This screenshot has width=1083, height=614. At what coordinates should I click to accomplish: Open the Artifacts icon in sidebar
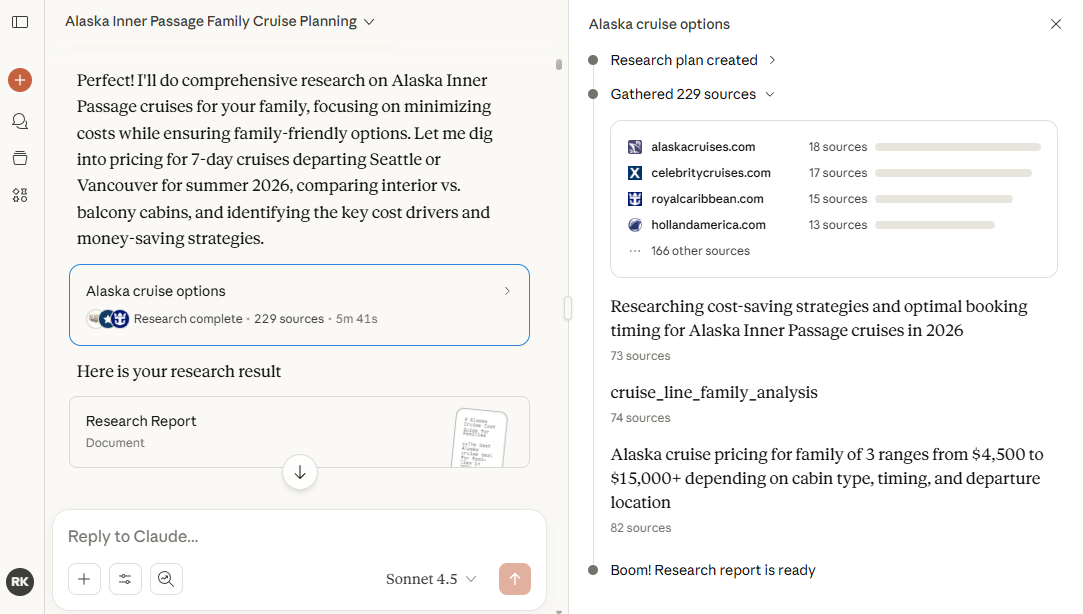20,195
